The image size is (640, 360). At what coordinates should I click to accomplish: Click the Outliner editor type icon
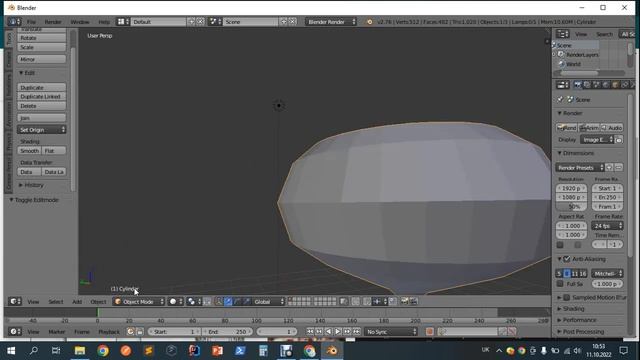point(562,34)
